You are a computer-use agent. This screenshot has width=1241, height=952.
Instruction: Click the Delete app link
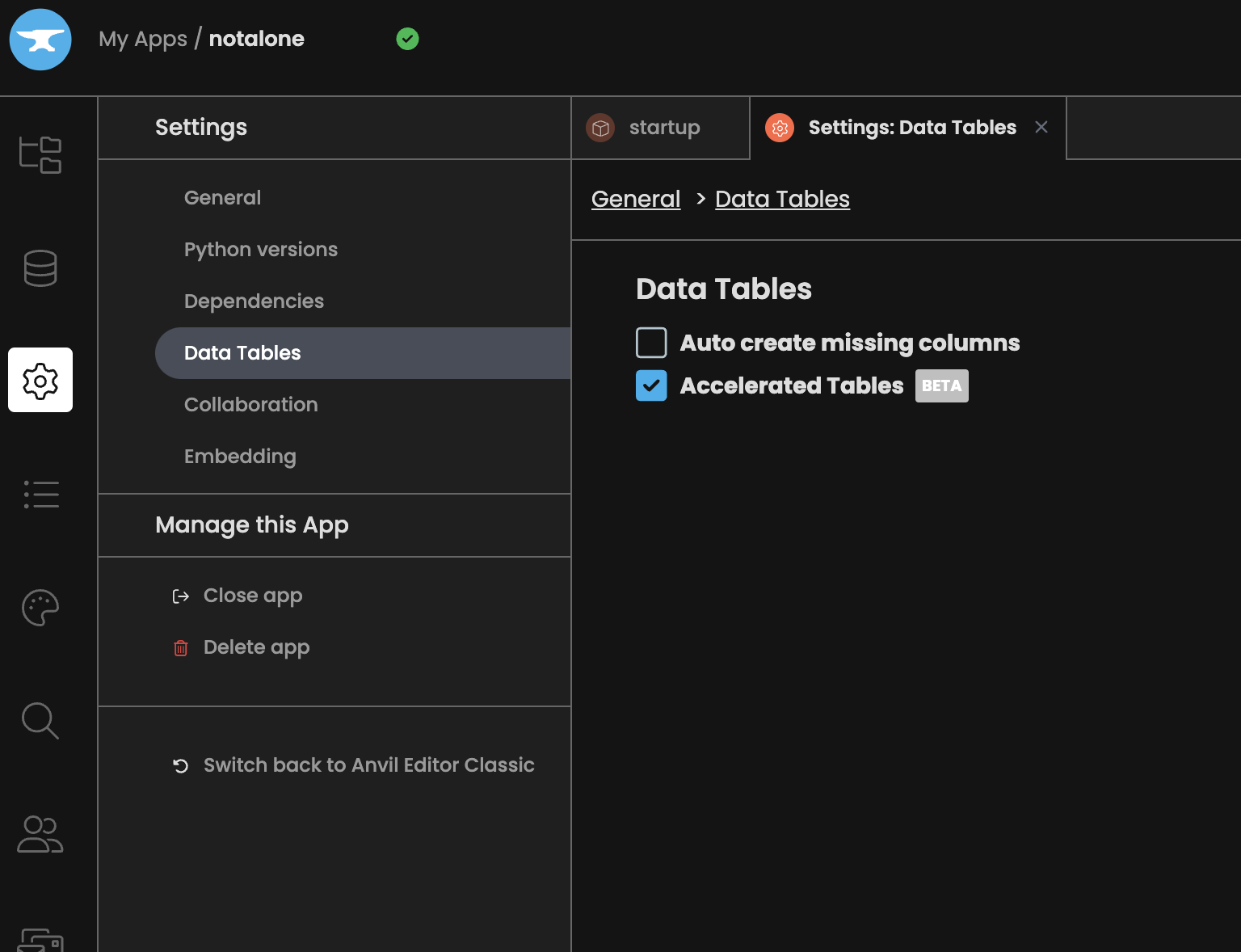257,647
